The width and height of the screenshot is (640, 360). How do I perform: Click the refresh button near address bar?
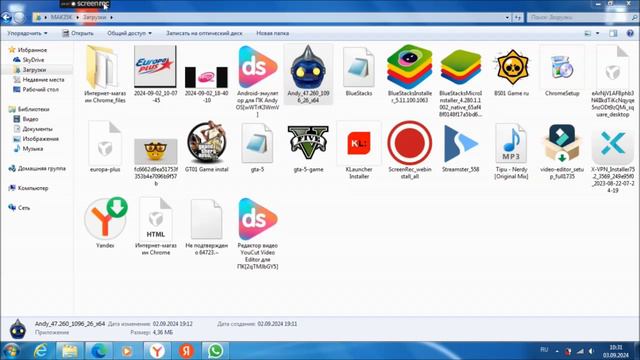click(x=518, y=18)
